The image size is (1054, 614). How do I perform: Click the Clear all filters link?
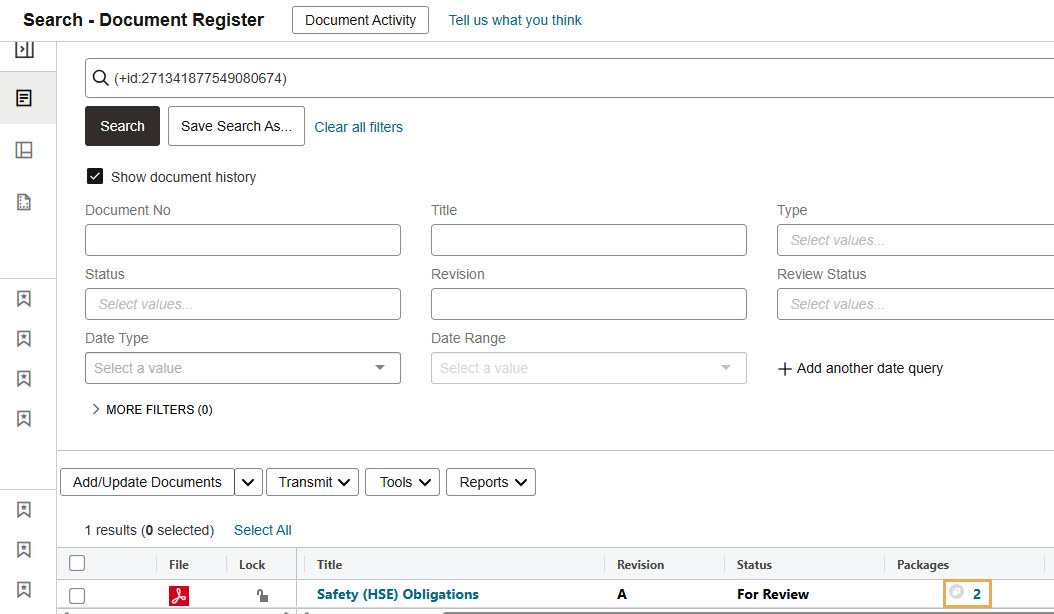point(358,127)
